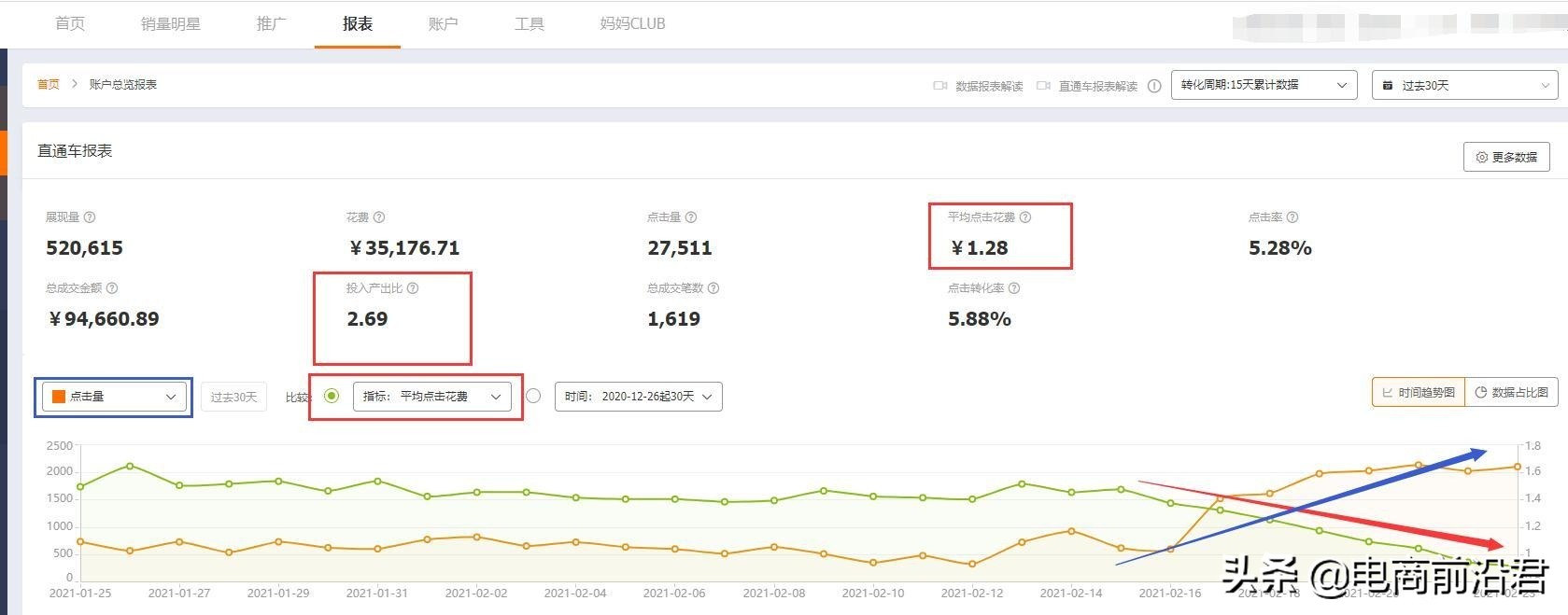Select the 时间 comparison radio button

(x=533, y=396)
